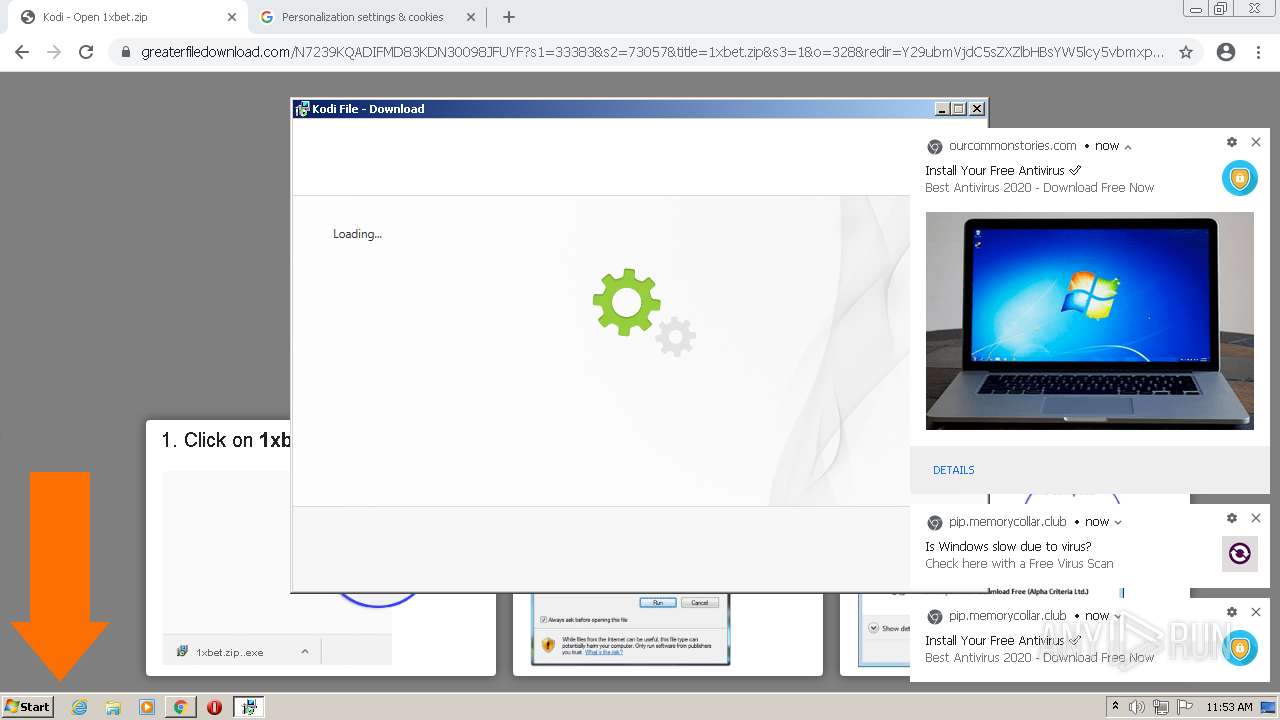Minimize the Kodi File - Download window

tap(942, 109)
